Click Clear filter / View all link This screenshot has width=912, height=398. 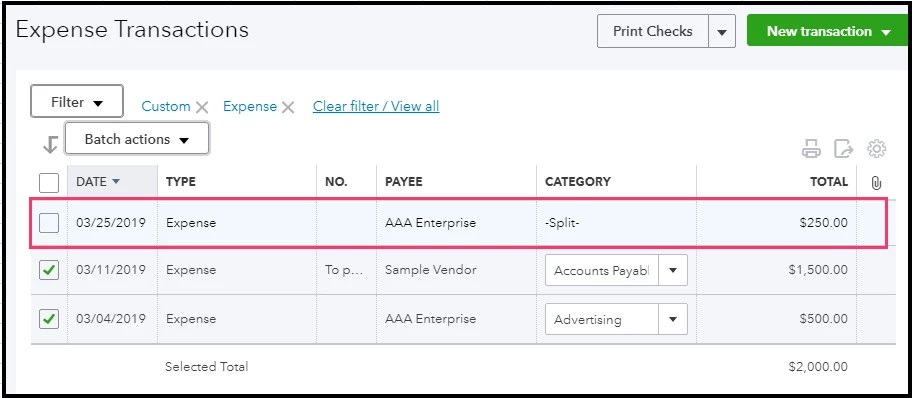coord(376,106)
